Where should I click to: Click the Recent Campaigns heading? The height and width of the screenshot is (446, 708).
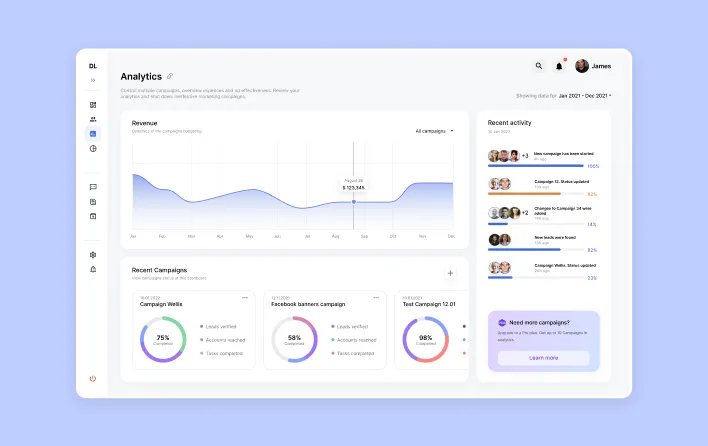(159, 270)
